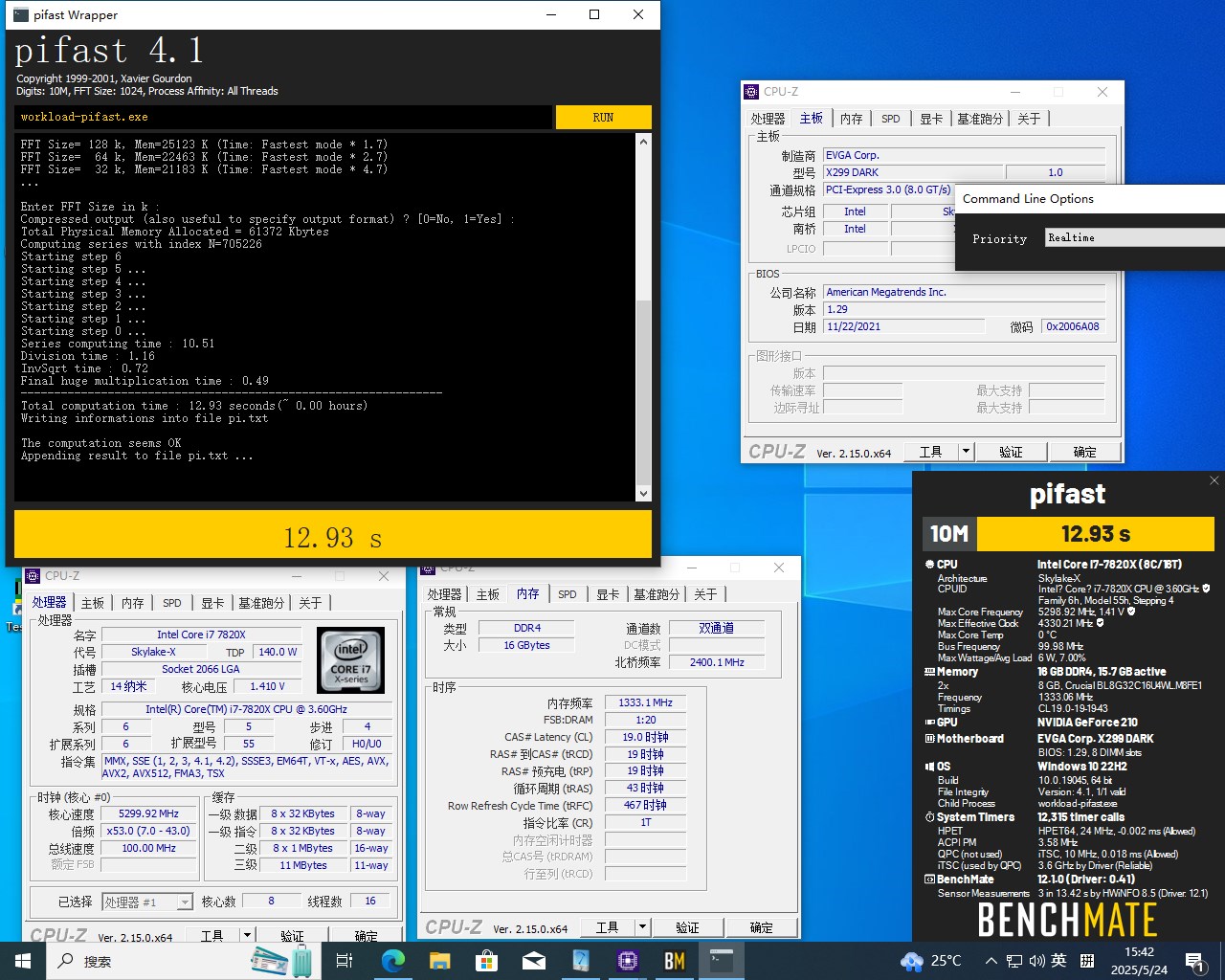
Task: Click 确定 button in Mainboard CPU-Z window
Action: tap(1084, 452)
